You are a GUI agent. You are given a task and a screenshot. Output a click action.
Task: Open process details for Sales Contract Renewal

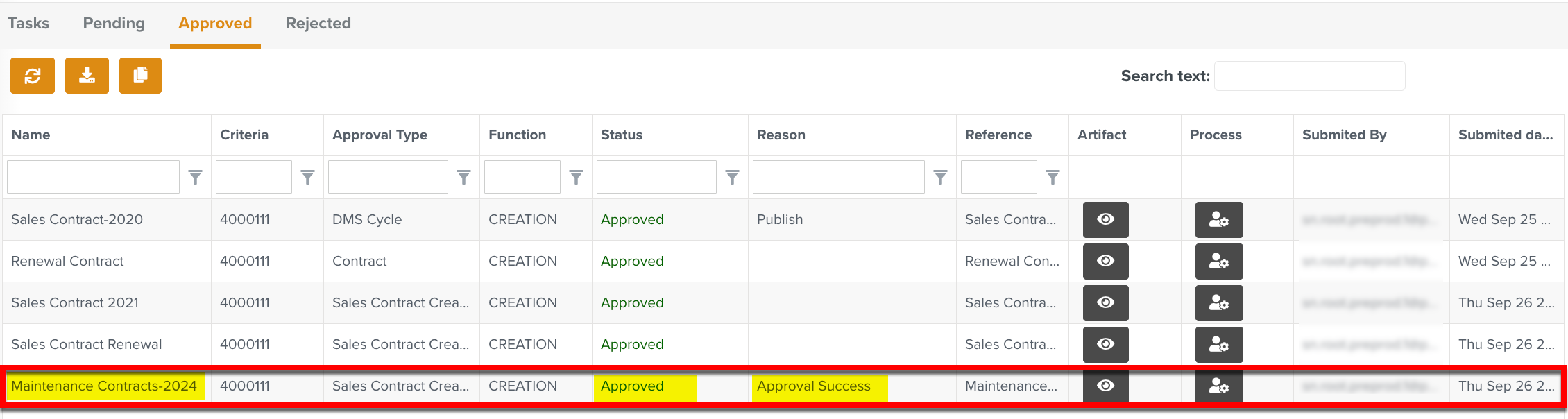click(1219, 345)
